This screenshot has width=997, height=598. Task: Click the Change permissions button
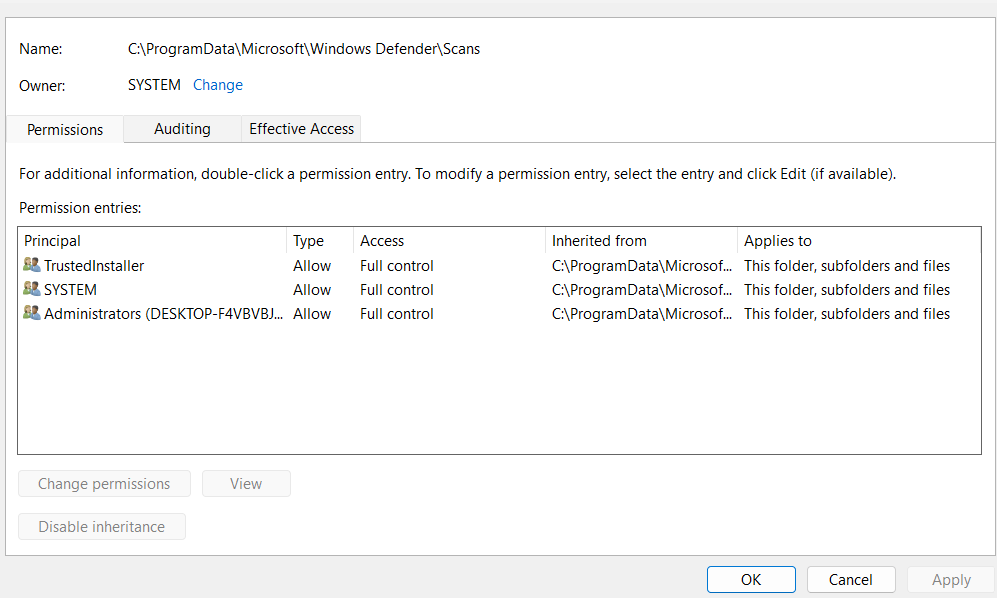pos(104,483)
